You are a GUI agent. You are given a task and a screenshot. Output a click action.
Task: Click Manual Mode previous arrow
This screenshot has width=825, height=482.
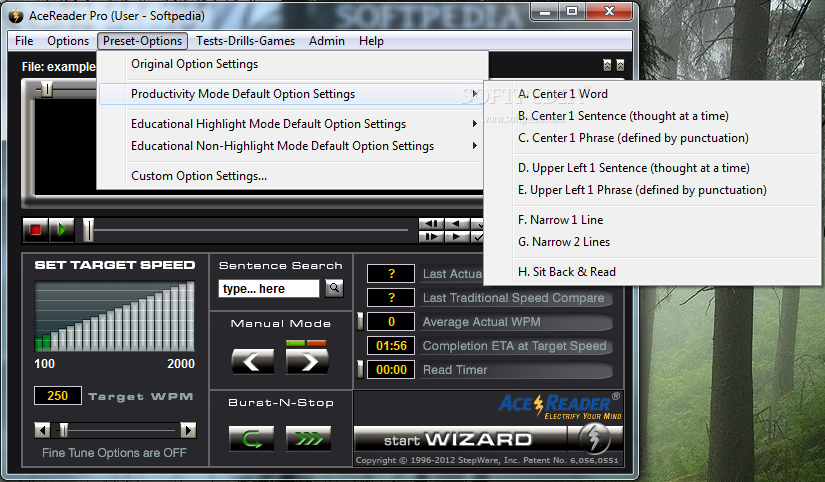pyautogui.click(x=253, y=362)
